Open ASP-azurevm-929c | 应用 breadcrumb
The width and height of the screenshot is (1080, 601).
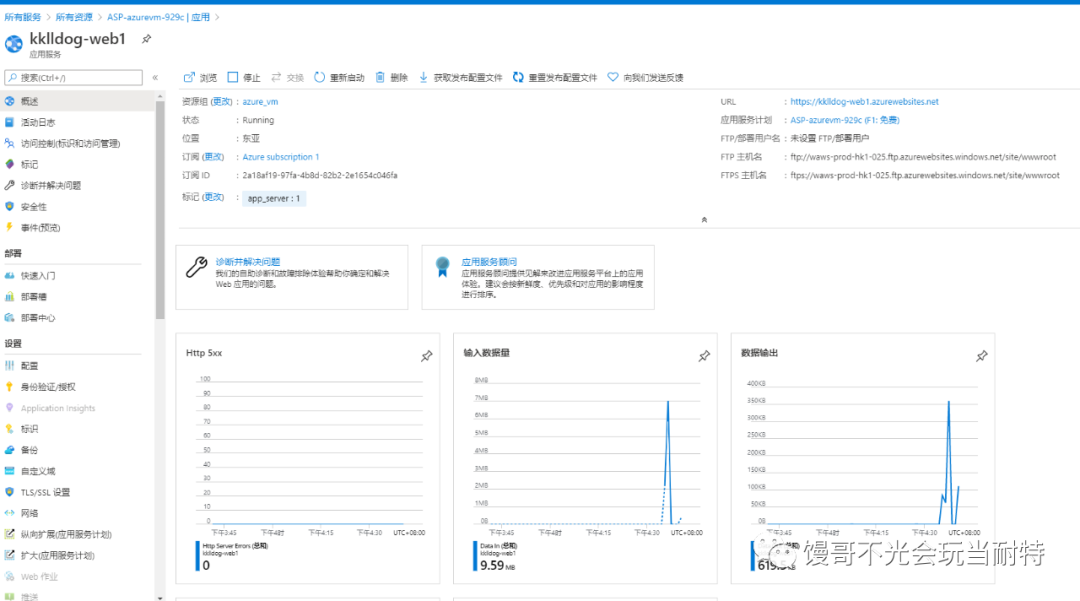[158, 17]
